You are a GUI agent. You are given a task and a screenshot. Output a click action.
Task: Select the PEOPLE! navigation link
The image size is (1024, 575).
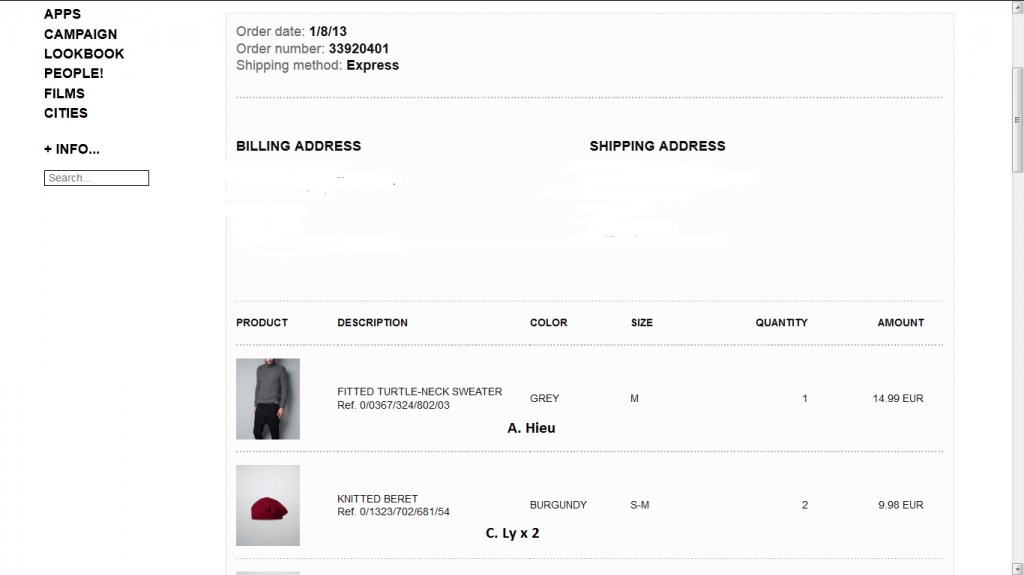(73, 73)
